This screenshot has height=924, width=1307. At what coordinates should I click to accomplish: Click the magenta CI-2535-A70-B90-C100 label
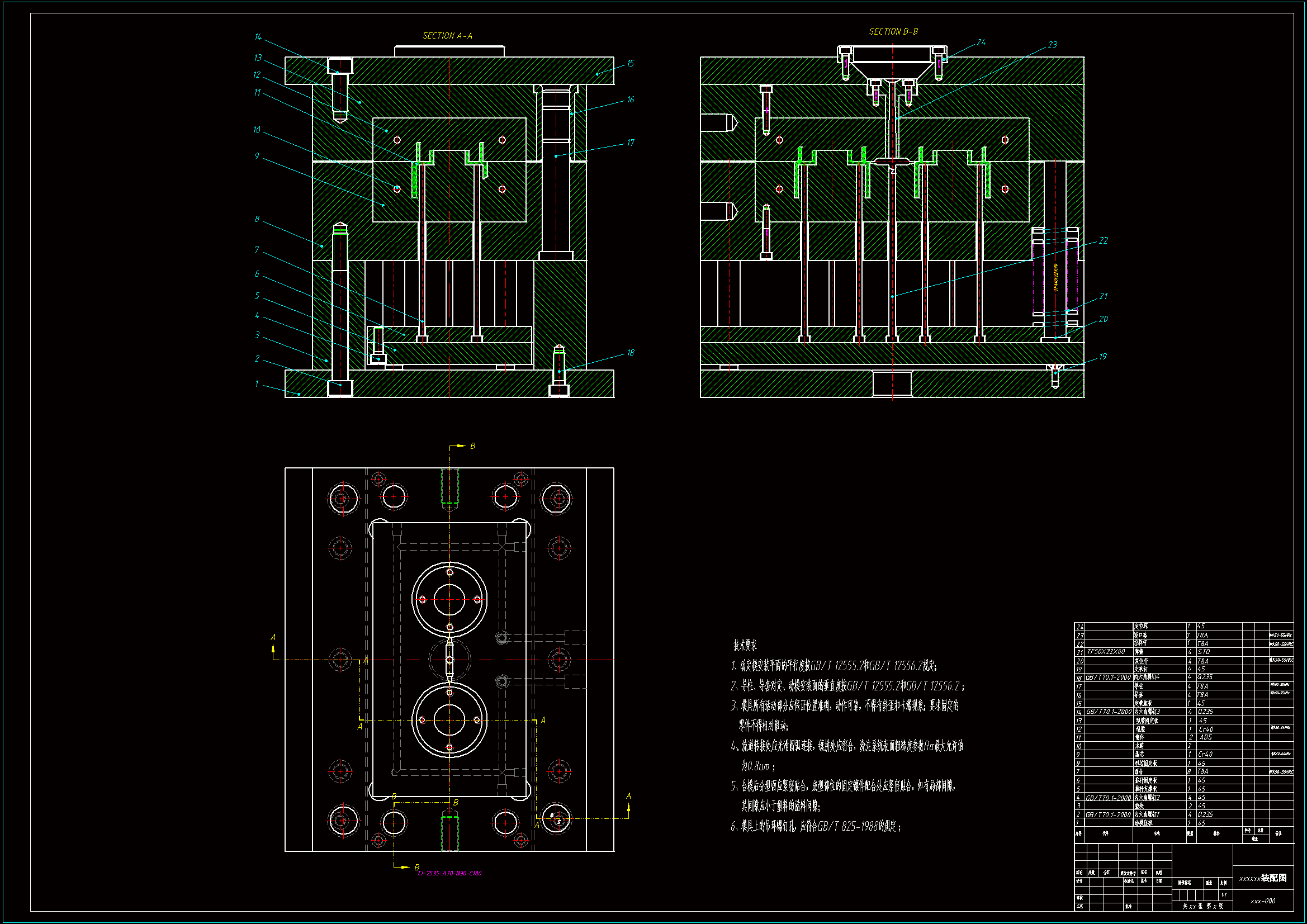pyautogui.click(x=449, y=873)
